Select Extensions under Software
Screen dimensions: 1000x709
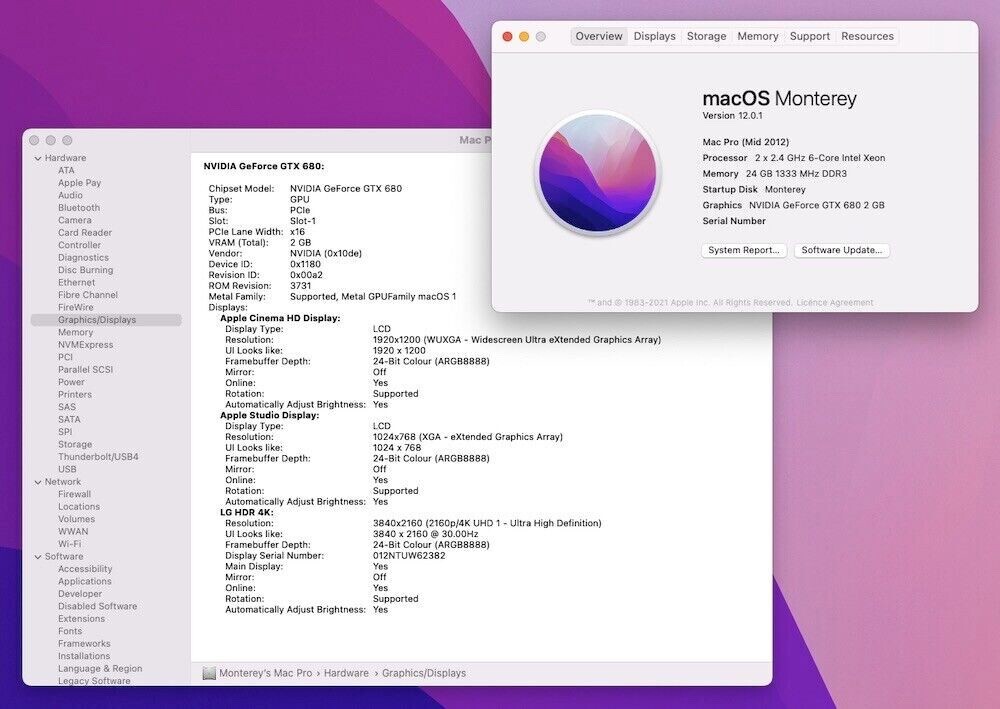(82, 618)
